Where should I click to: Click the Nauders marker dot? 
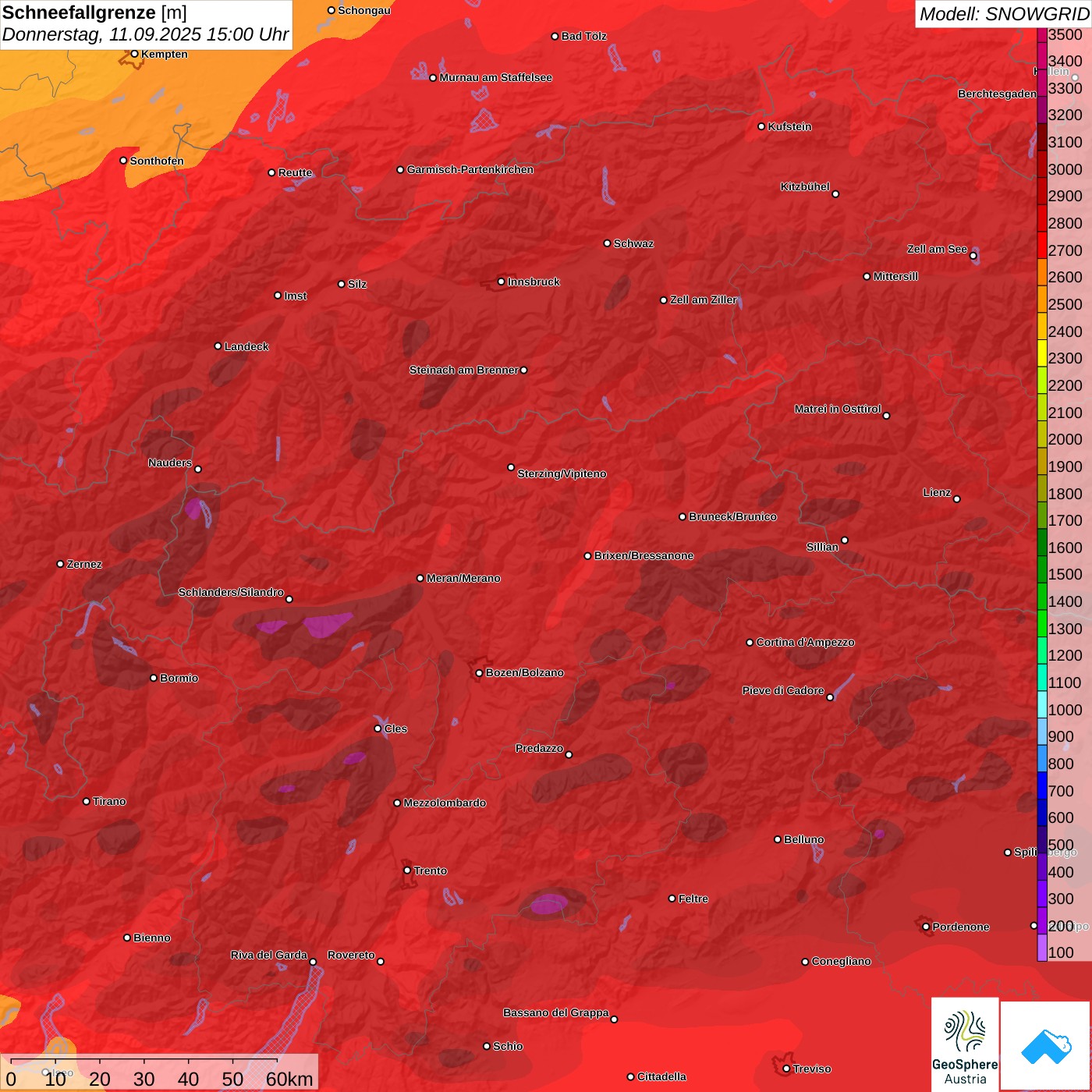198,470
